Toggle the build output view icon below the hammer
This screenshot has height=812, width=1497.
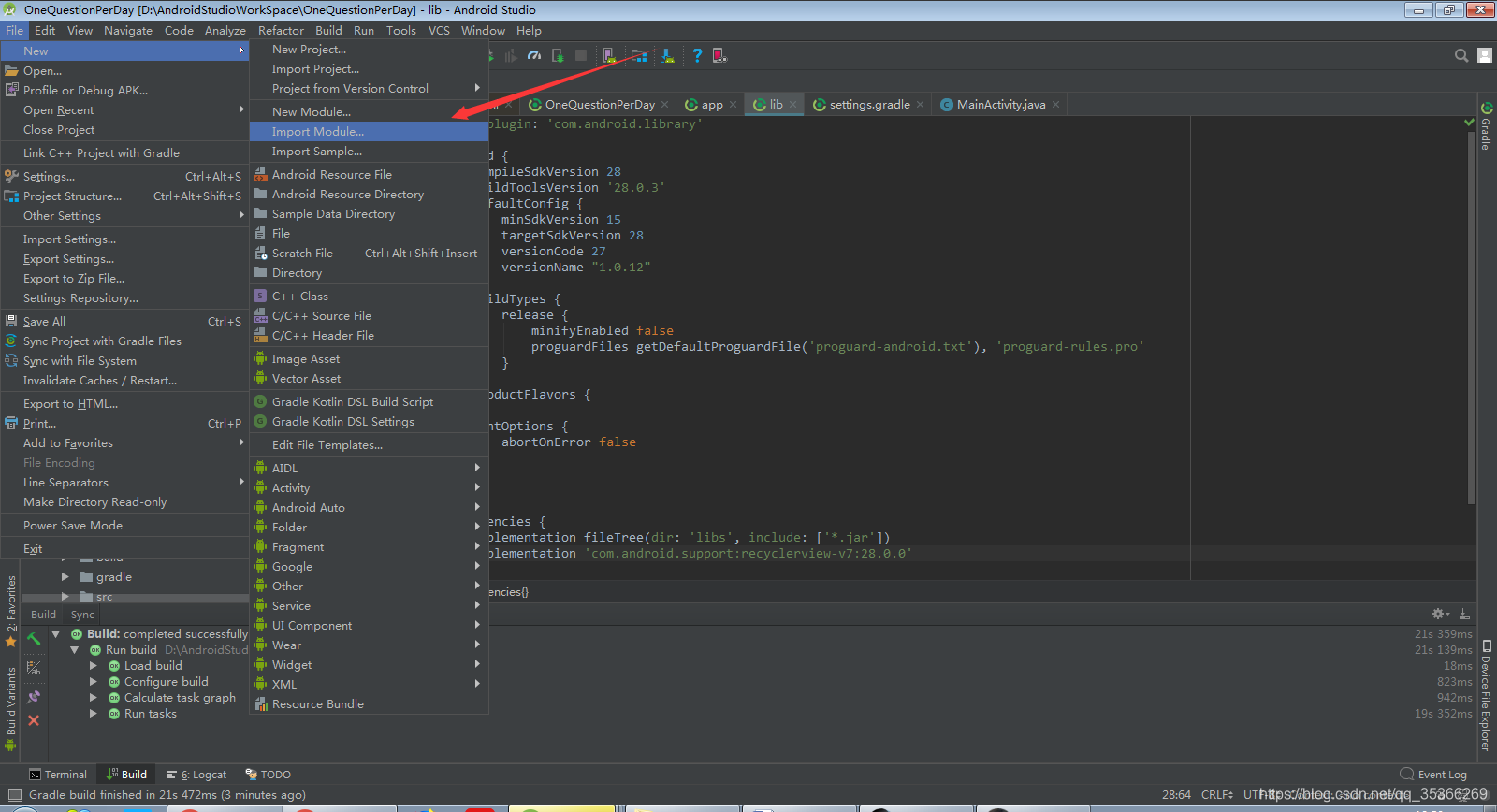[x=34, y=668]
